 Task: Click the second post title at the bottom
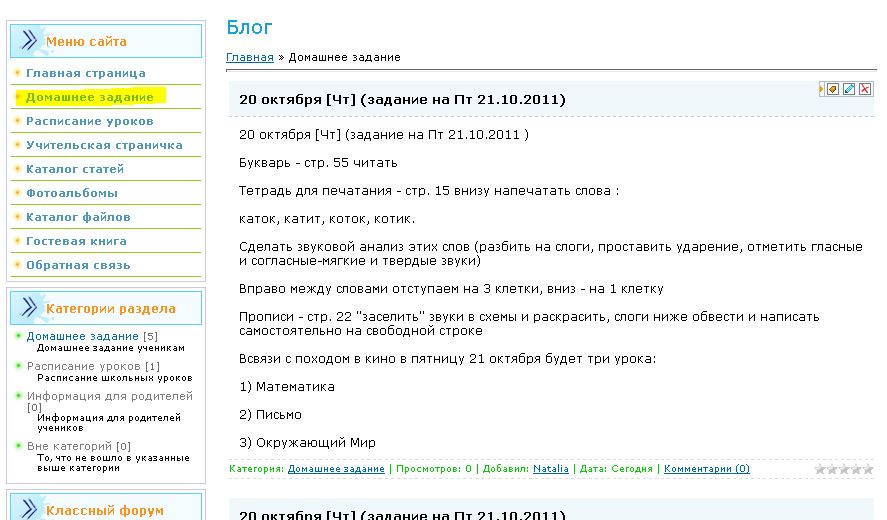coord(402,515)
